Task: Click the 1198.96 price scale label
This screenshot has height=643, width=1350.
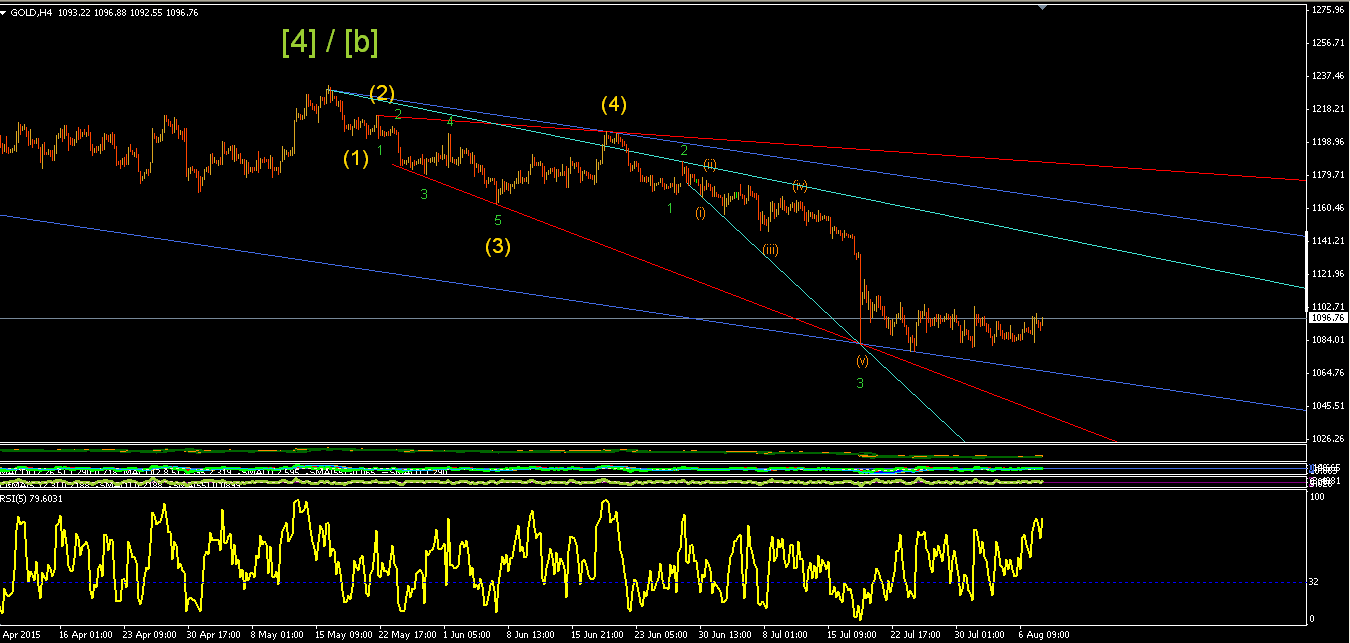Action: (1327, 142)
